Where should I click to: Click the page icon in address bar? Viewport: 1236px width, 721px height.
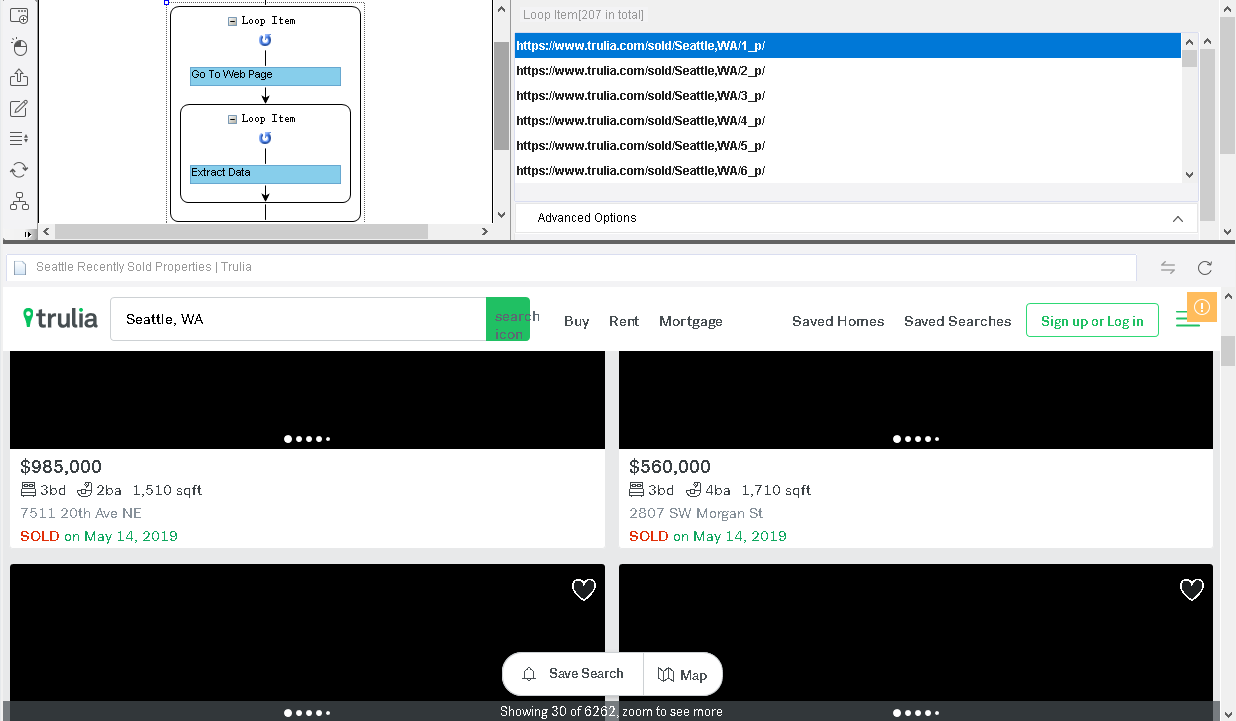tap(20, 268)
